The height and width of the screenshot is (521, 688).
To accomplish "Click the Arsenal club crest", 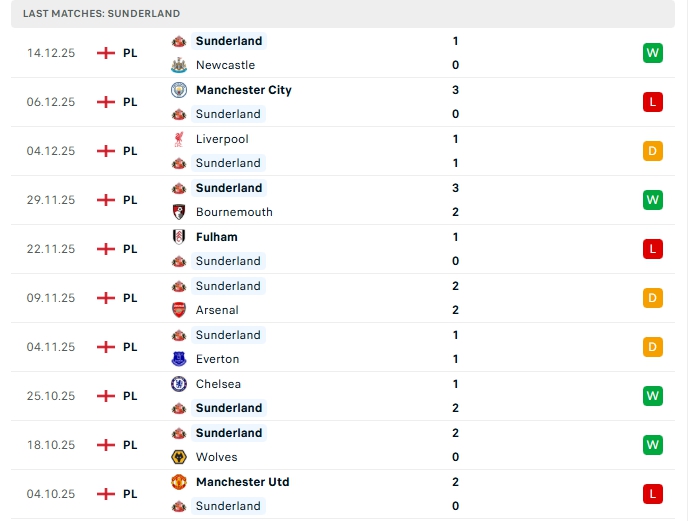I will point(179,310).
